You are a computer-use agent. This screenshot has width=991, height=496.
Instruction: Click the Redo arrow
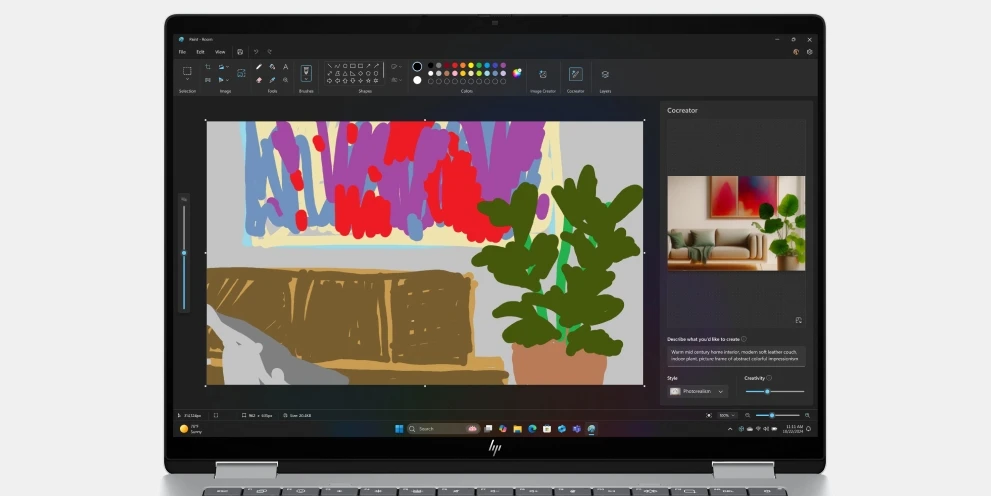click(x=269, y=52)
